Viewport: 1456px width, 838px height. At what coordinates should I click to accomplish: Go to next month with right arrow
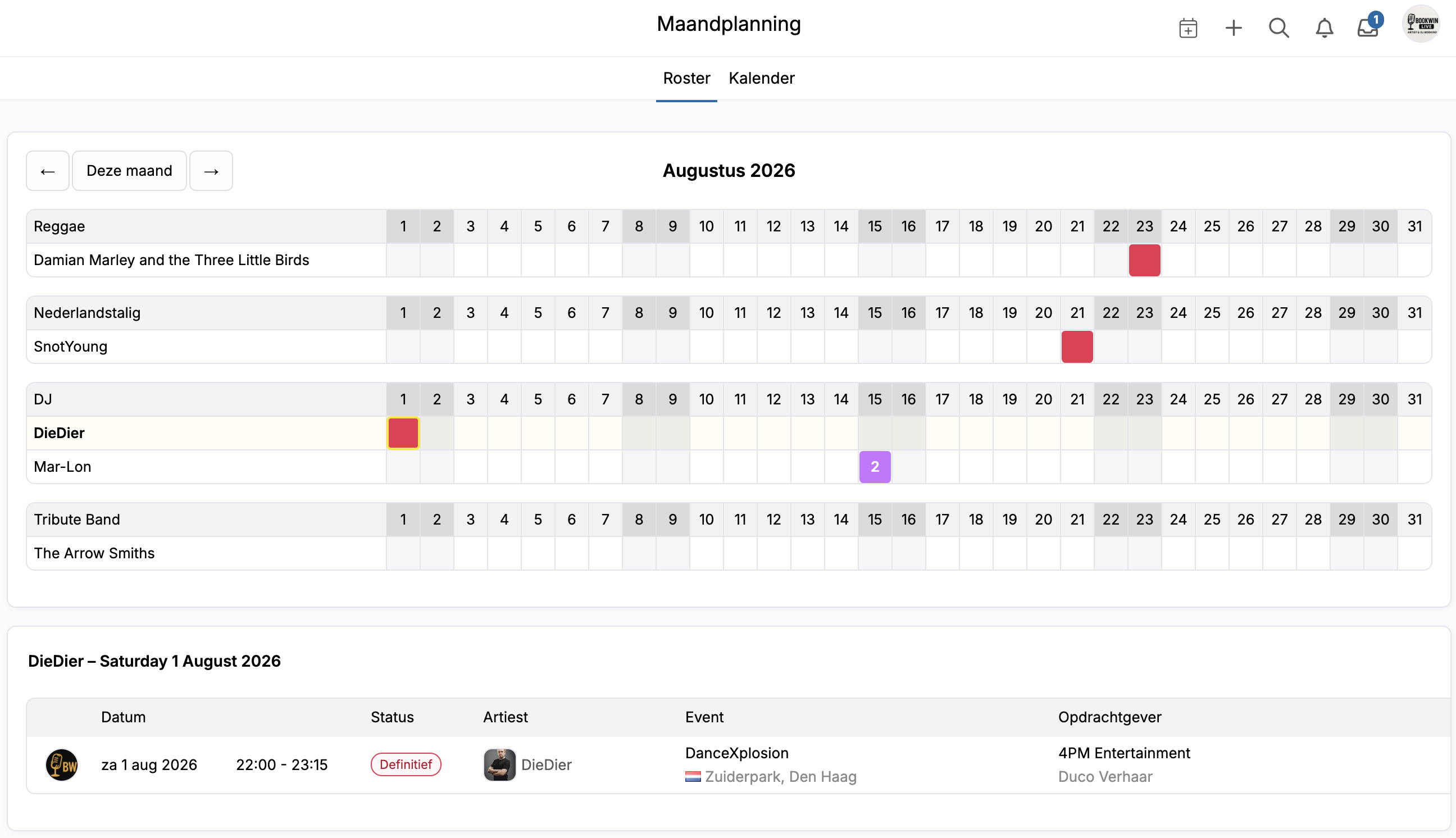click(211, 171)
